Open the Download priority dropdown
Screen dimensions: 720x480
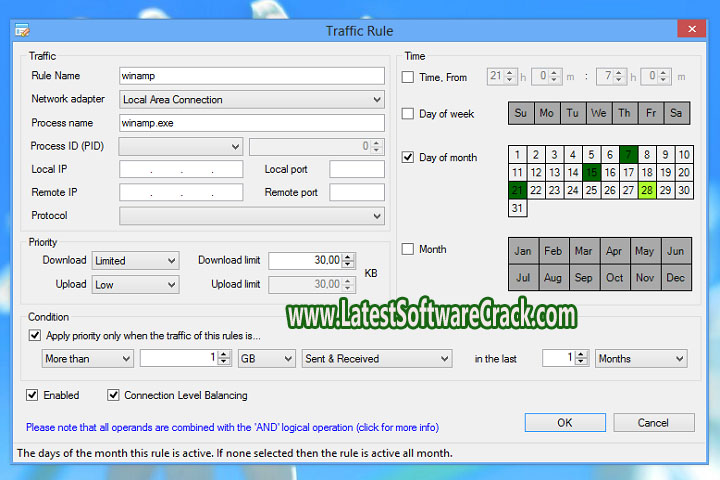coord(135,260)
